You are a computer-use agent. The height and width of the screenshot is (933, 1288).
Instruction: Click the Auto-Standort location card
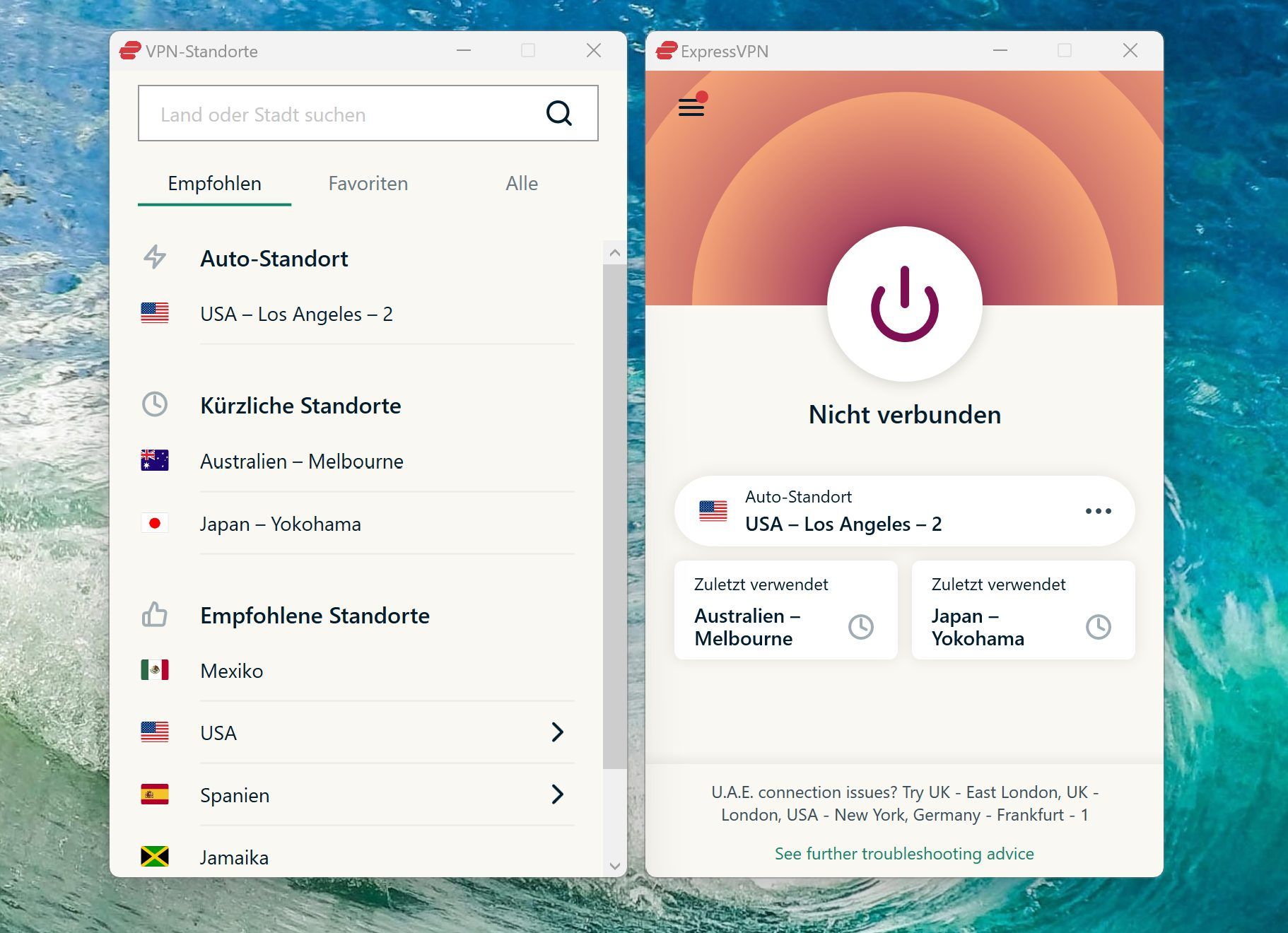point(905,511)
